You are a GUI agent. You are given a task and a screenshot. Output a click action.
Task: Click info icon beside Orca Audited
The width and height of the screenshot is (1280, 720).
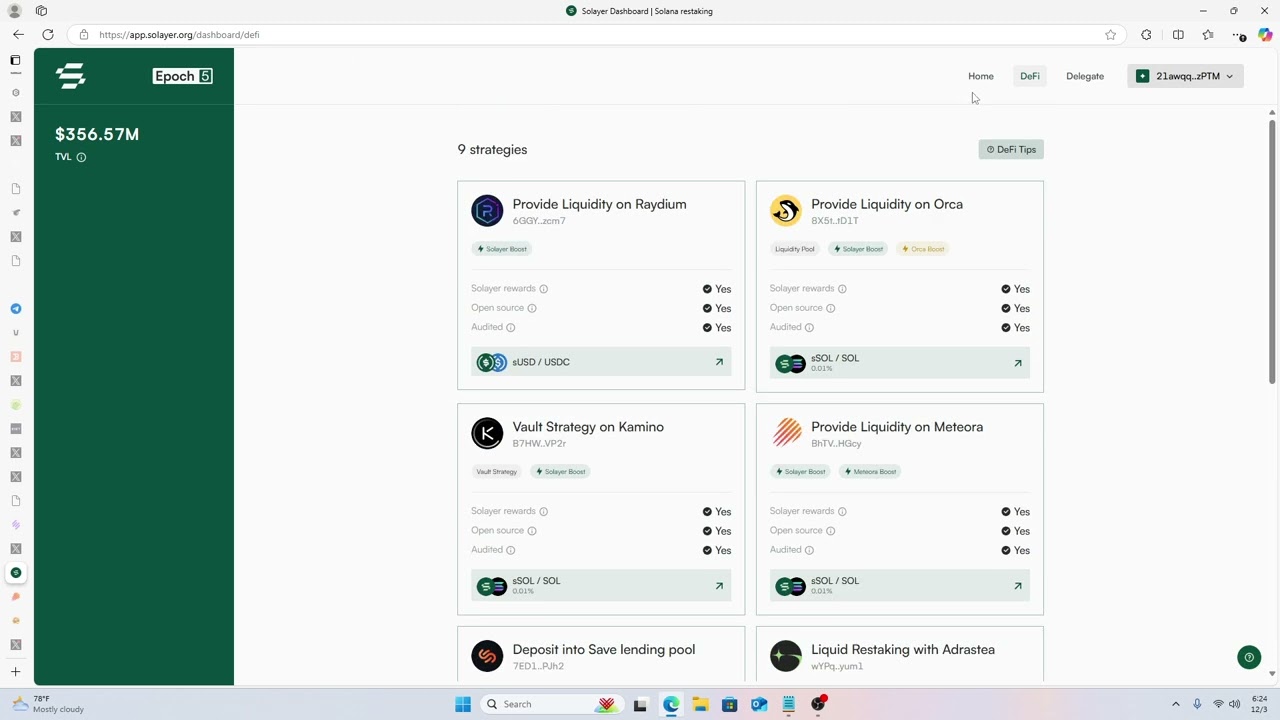tap(809, 327)
